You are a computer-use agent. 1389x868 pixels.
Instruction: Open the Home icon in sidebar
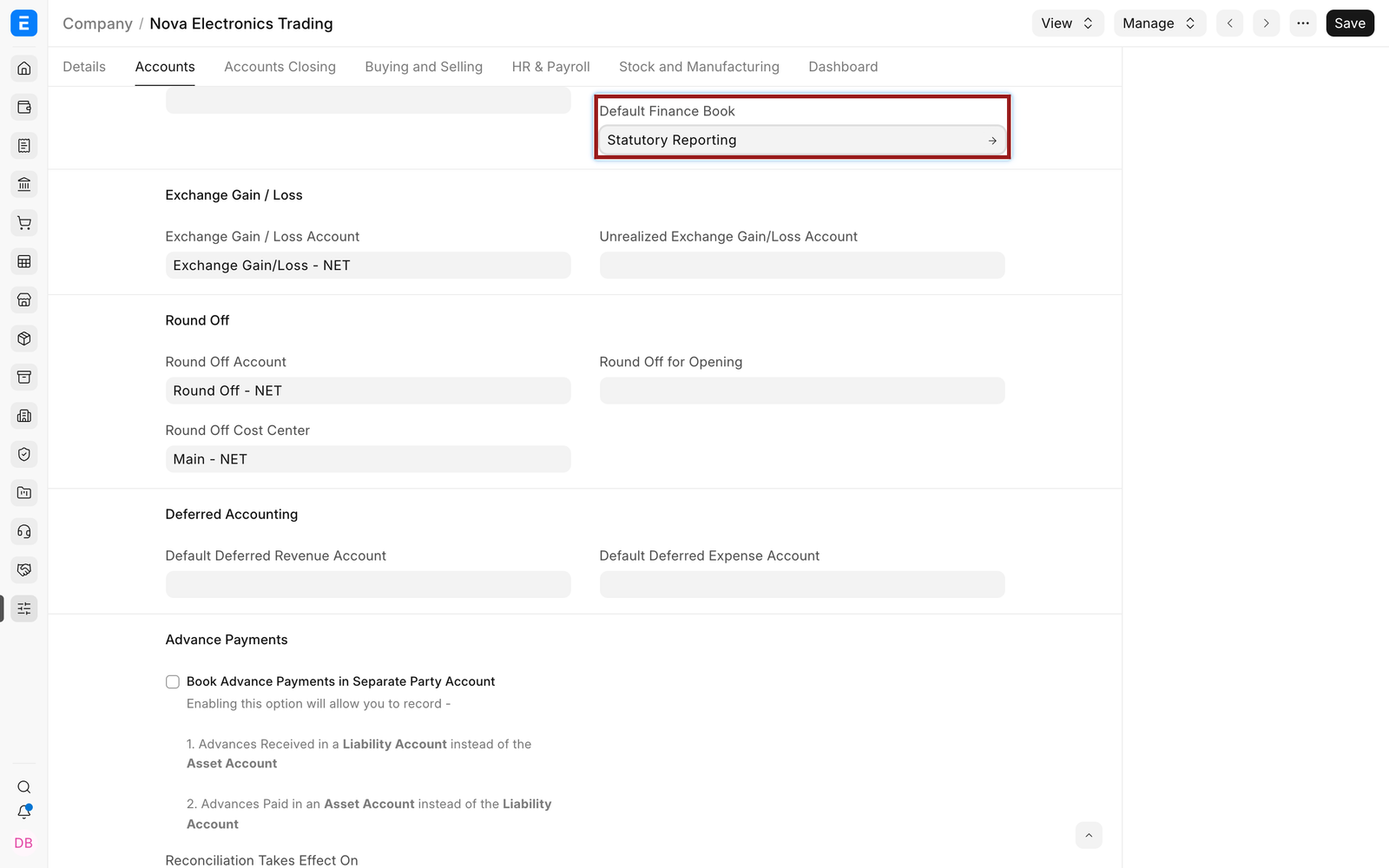pos(24,69)
